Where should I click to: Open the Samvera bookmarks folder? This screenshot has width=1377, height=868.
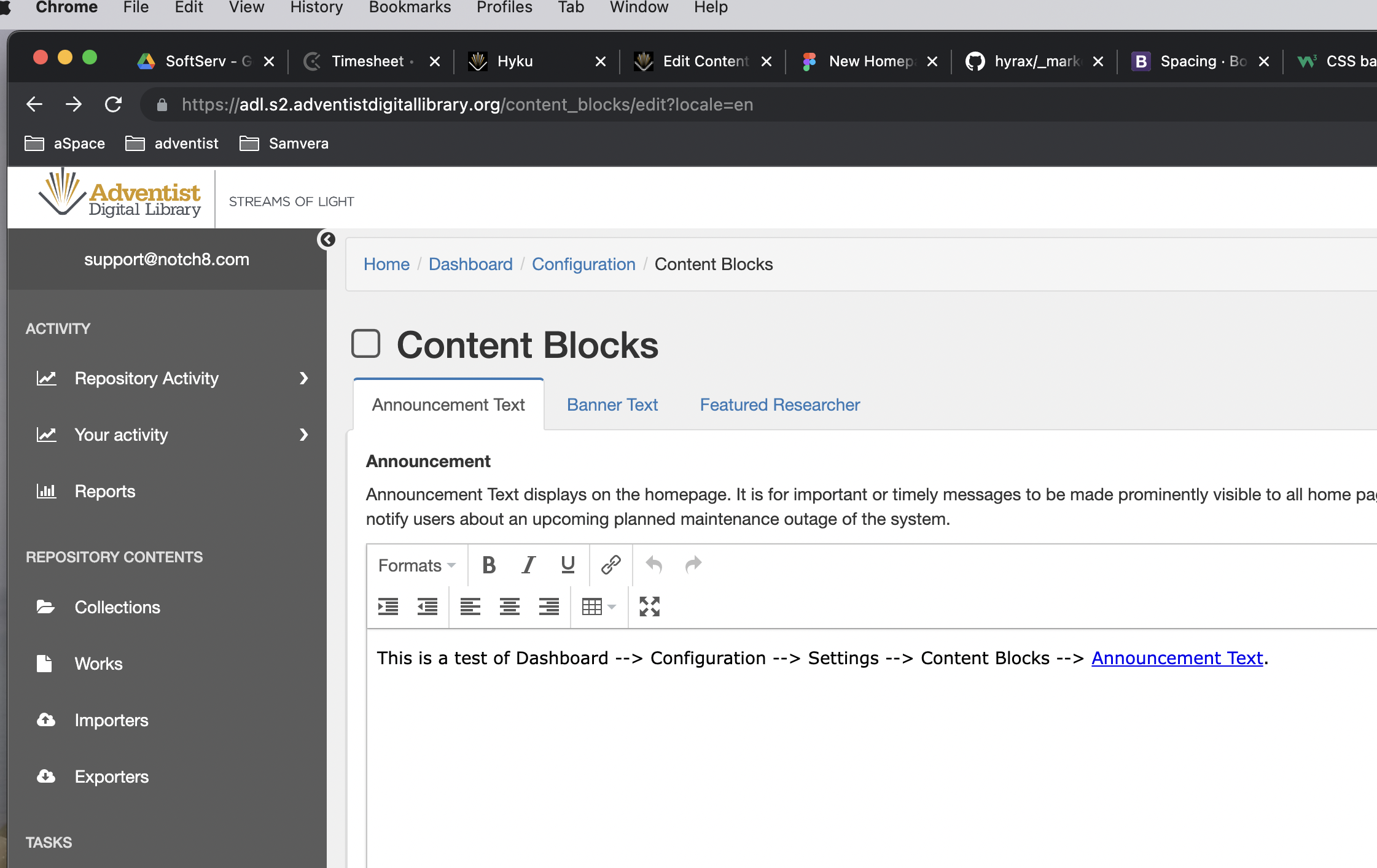click(284, 143)
